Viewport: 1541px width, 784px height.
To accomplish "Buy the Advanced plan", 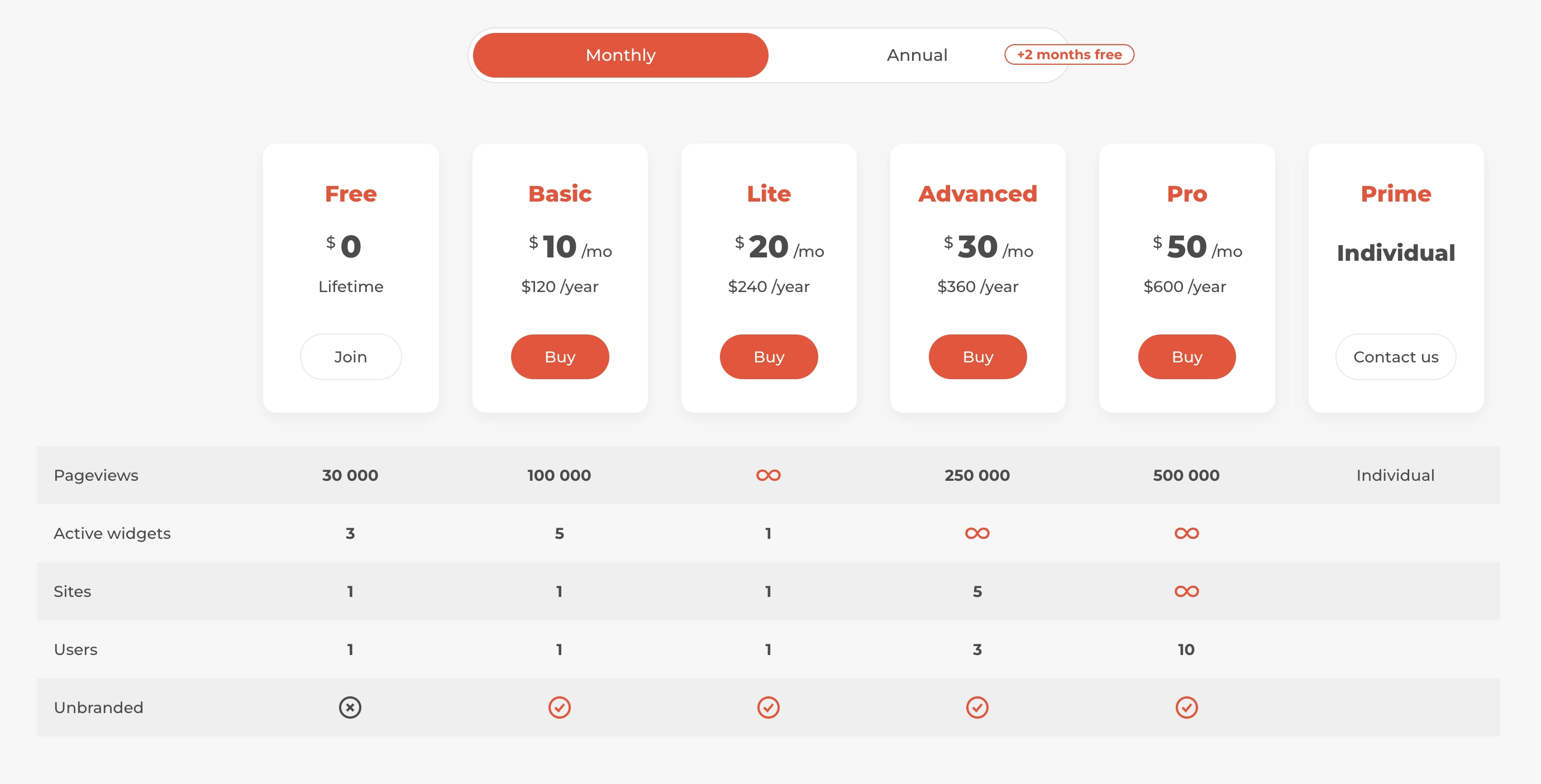I will pos(977,357).
